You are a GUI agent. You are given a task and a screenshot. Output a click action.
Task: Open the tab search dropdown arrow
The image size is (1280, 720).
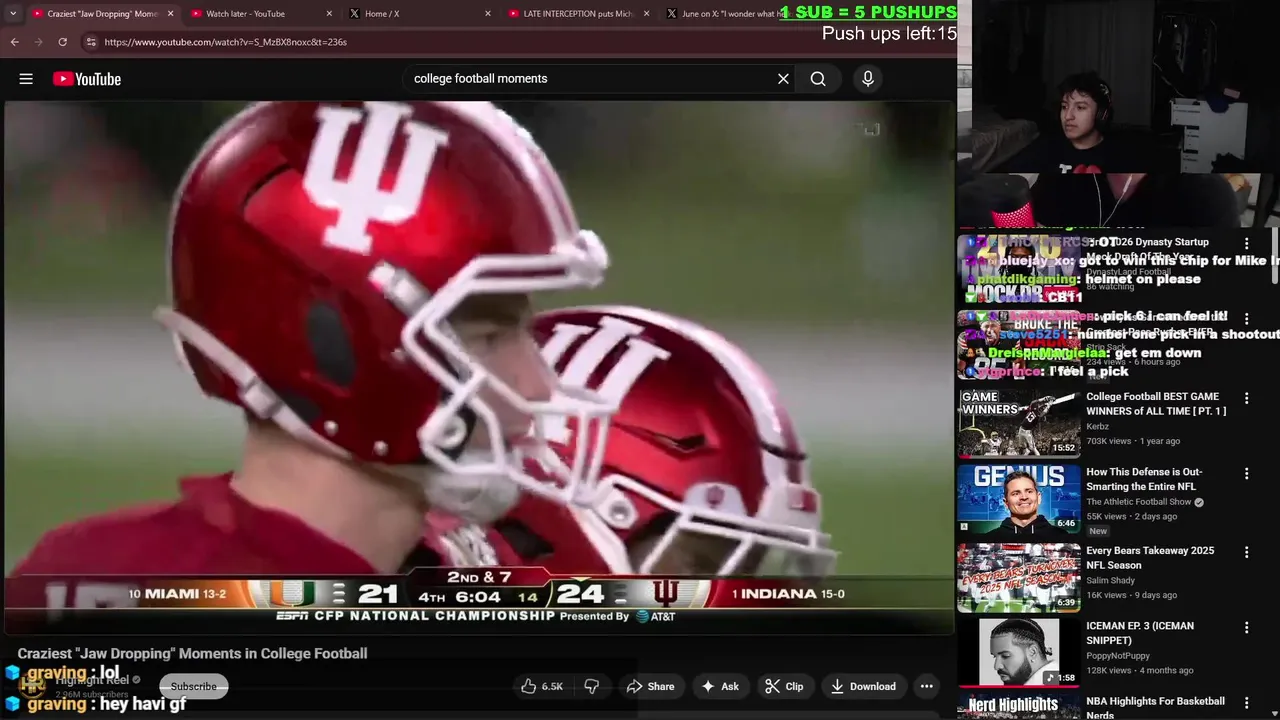[13, 14]
